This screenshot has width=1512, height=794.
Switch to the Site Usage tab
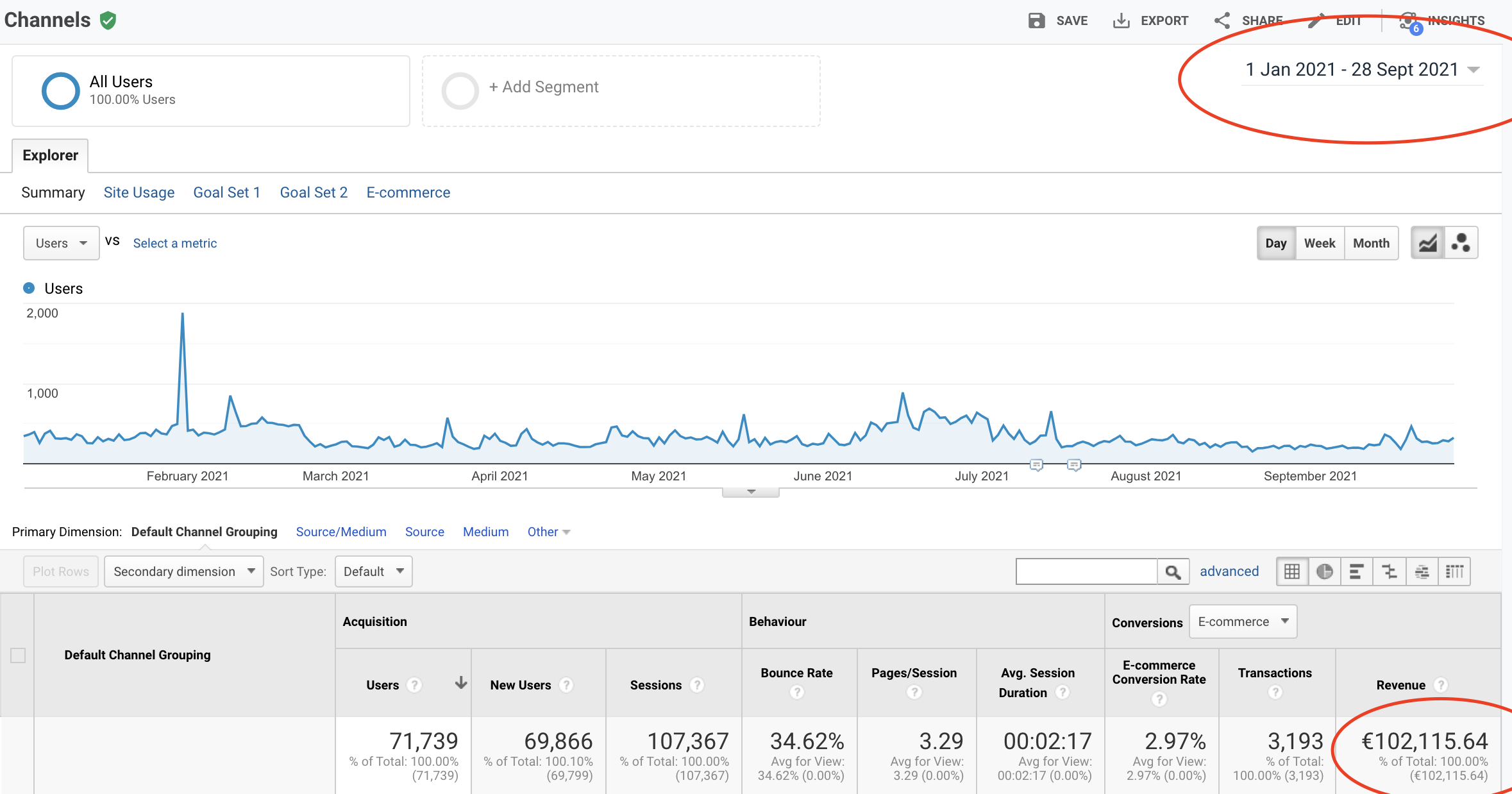click(x=139, y=192)
